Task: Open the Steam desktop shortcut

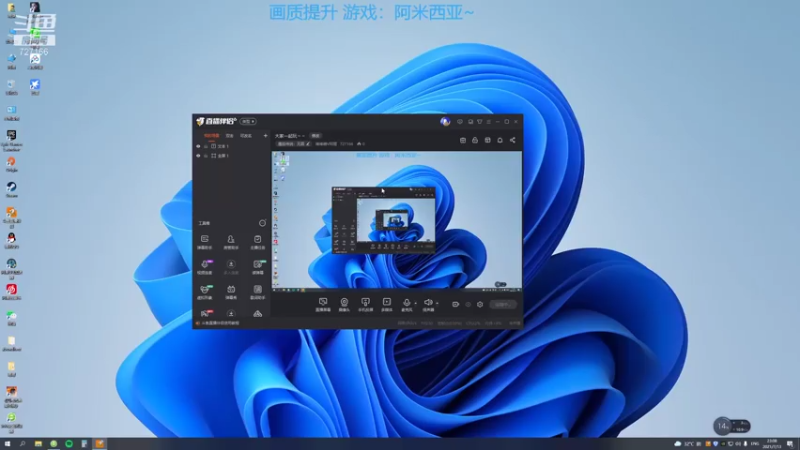Action: [11, 190]
